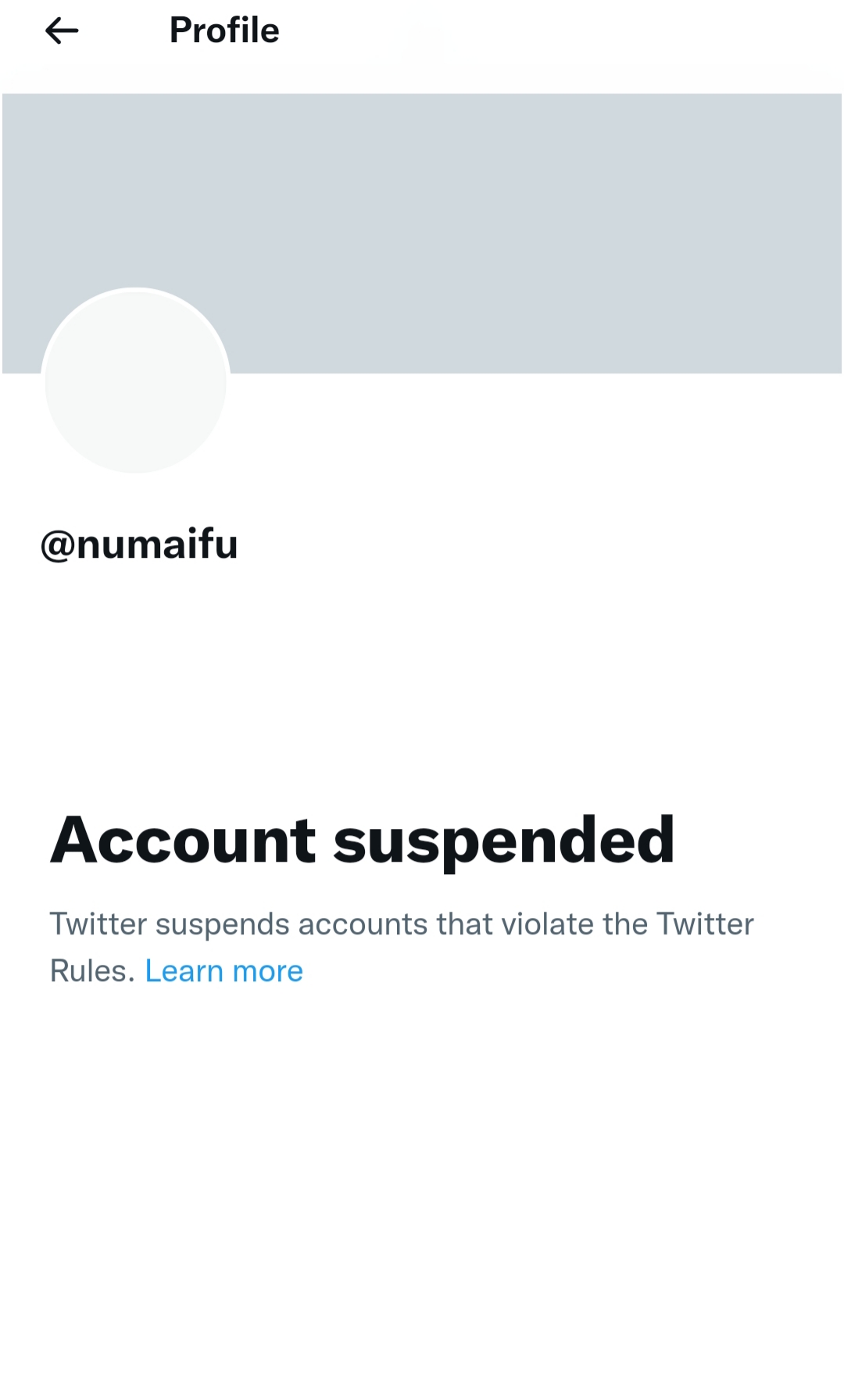Screen dimensions: 844x1400
Task: Click the Profile header title
Action: pos(224,30)
